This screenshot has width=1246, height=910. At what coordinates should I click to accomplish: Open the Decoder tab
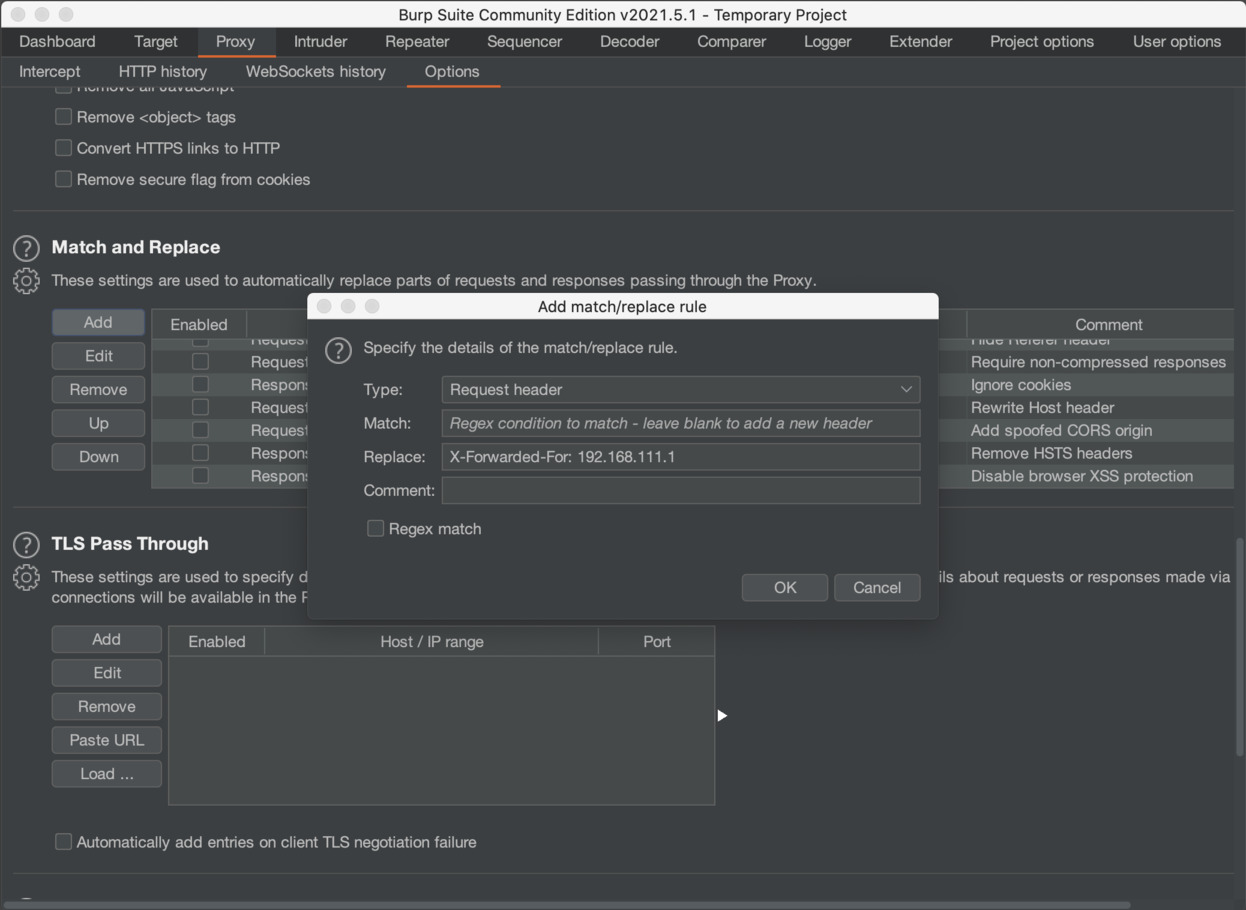coord(629,41)
